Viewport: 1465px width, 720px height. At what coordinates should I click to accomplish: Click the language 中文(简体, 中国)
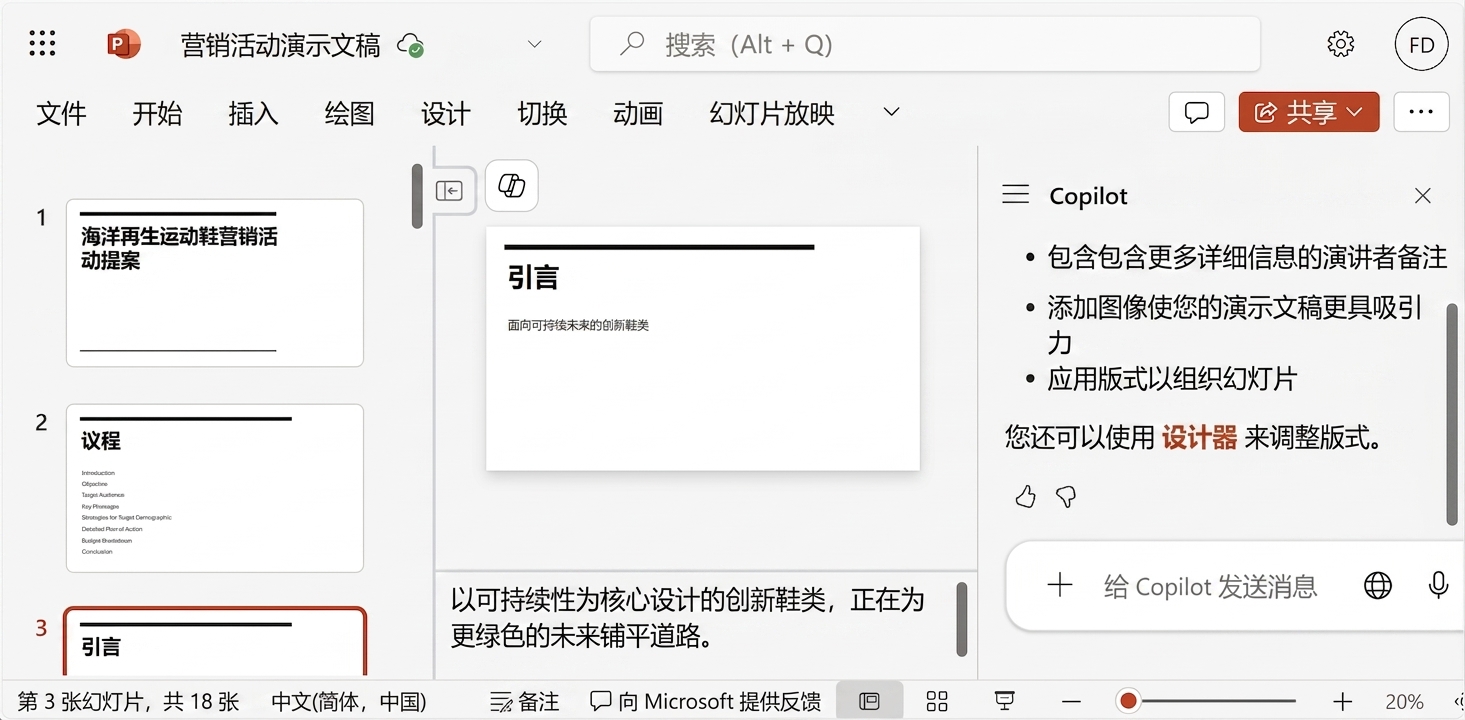(x=349, y=702)
